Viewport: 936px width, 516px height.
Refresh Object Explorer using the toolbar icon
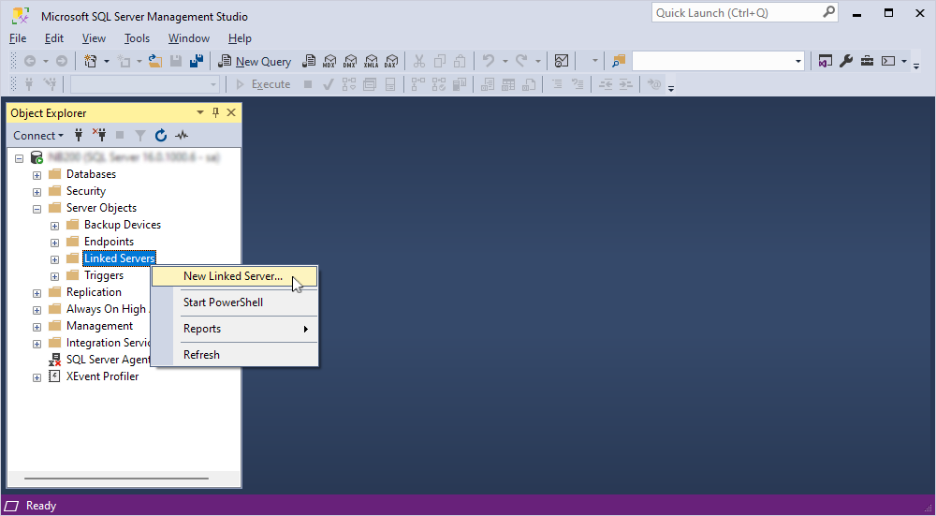161,135
